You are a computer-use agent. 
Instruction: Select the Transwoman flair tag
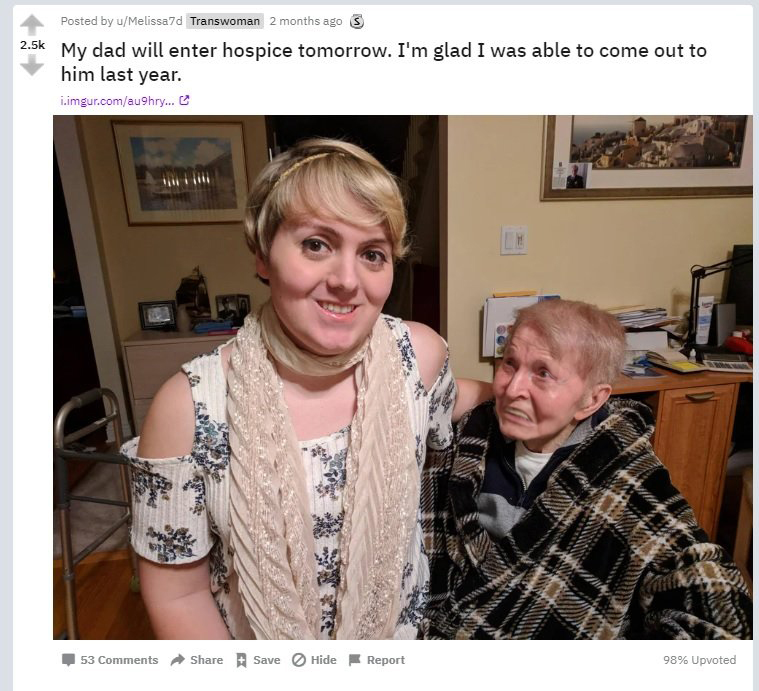[x=225, y=21]
